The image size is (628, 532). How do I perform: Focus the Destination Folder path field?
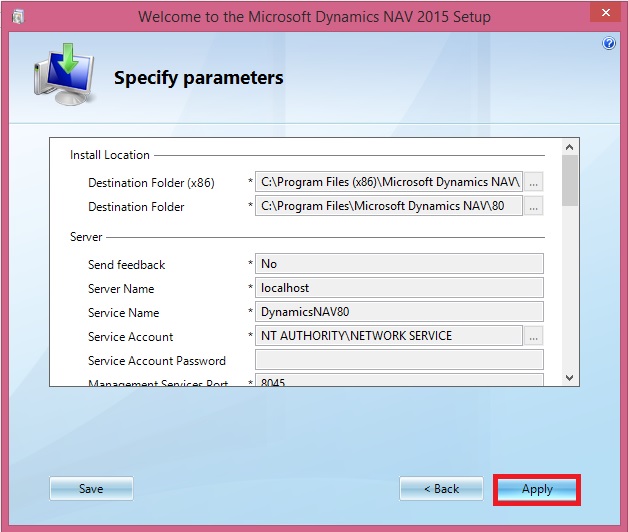coord(389,207)
